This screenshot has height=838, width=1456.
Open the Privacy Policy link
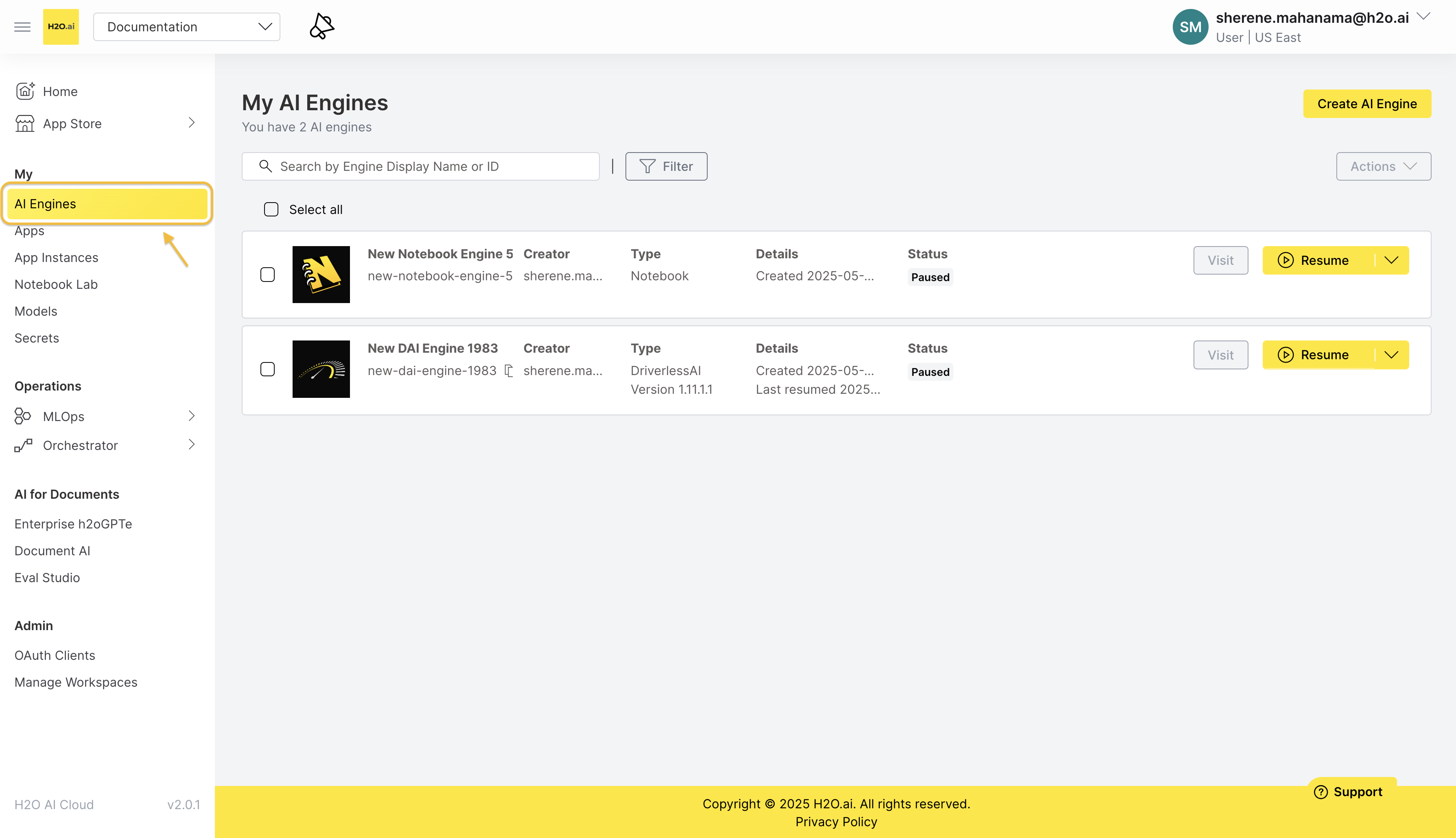[x=836, y=822]
